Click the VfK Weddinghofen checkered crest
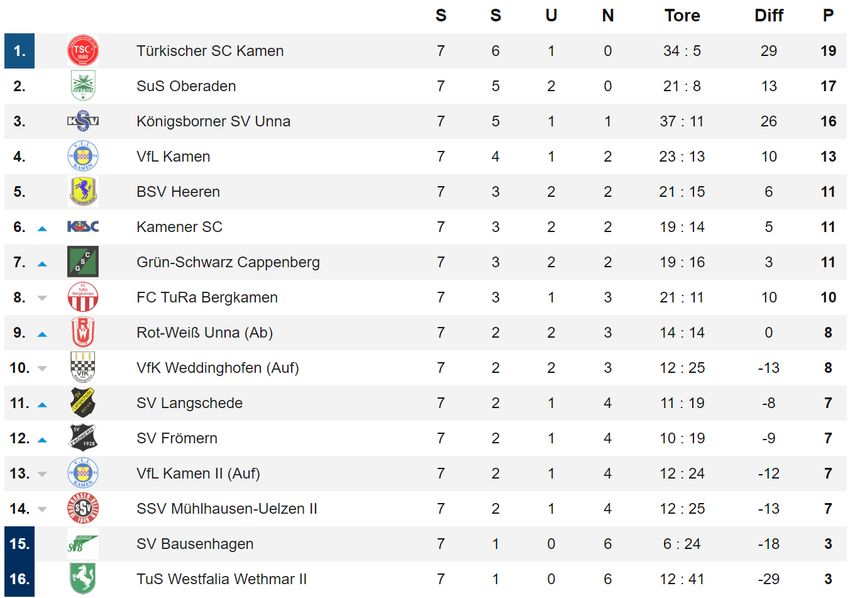Image resolution: width=850 pixels, height=598 pixels. click(x=83, y=368)
